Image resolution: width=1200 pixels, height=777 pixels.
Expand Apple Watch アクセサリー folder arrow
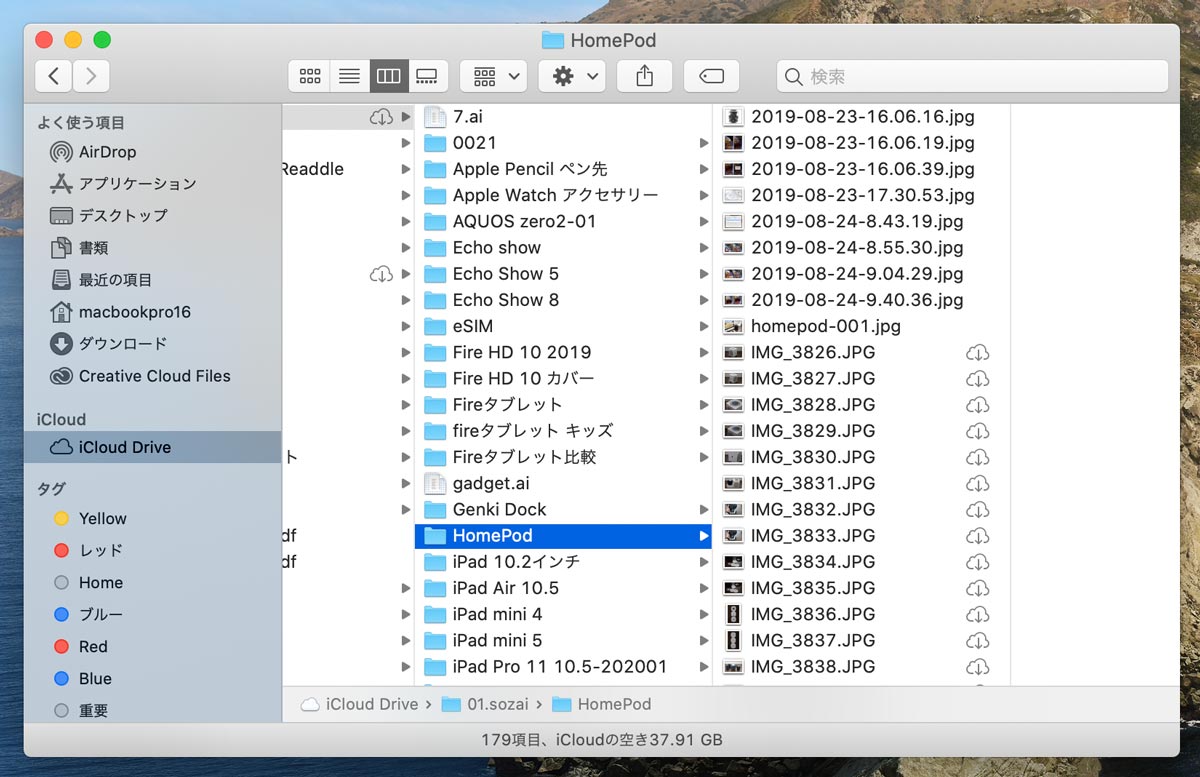704,195
